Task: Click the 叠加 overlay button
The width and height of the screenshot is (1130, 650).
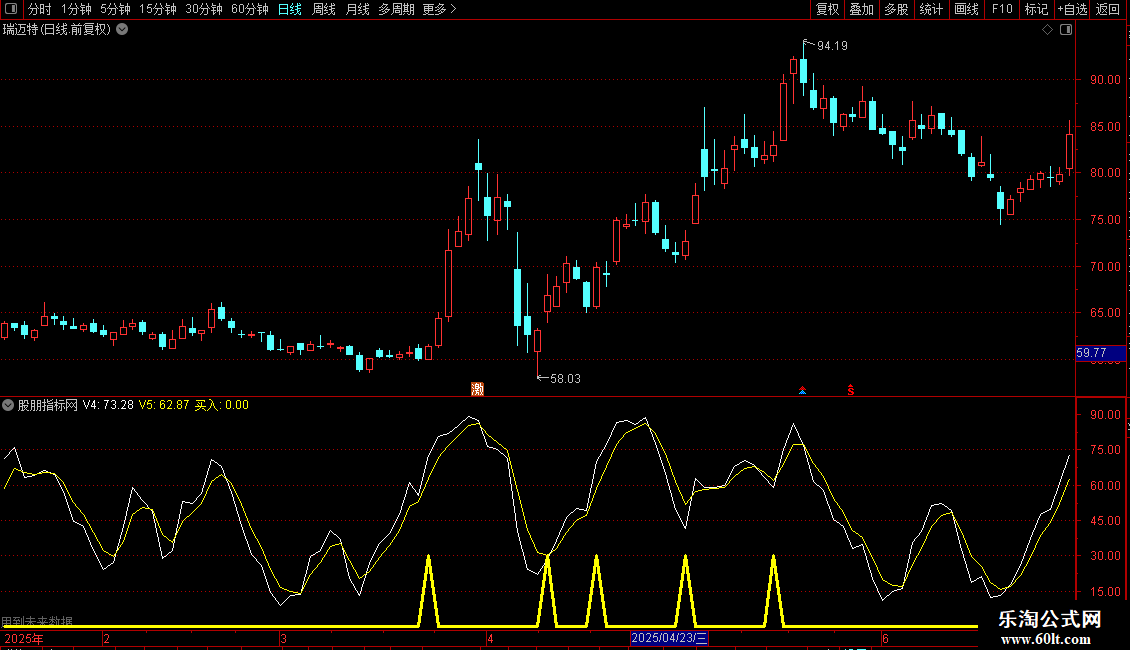Action: click(861, 9)
